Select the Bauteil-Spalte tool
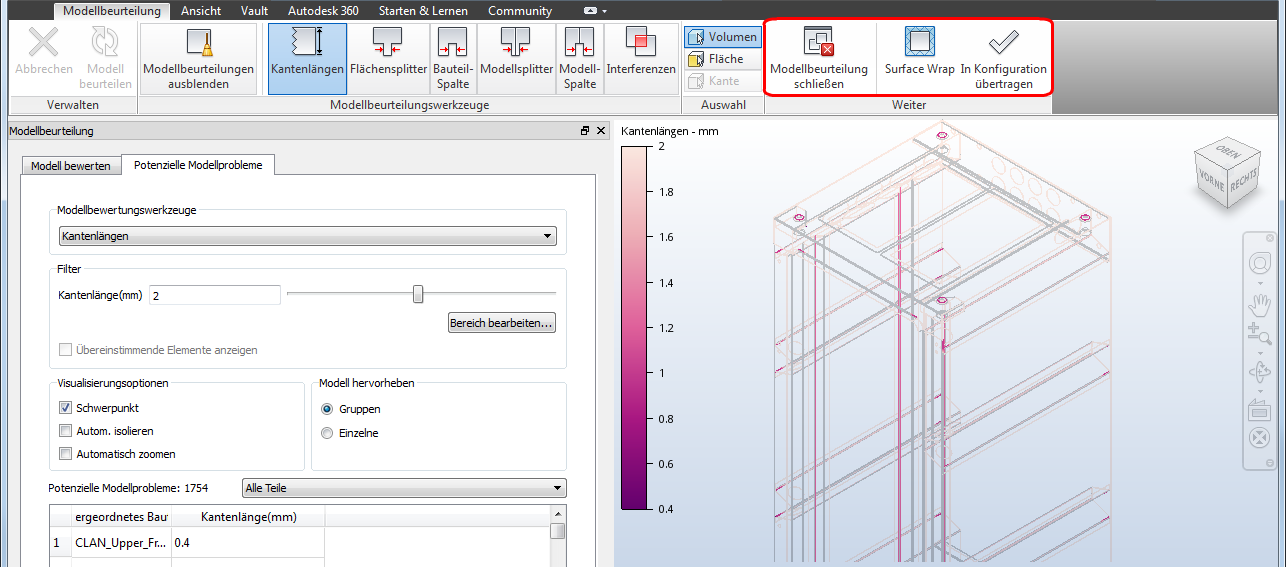 453,59
